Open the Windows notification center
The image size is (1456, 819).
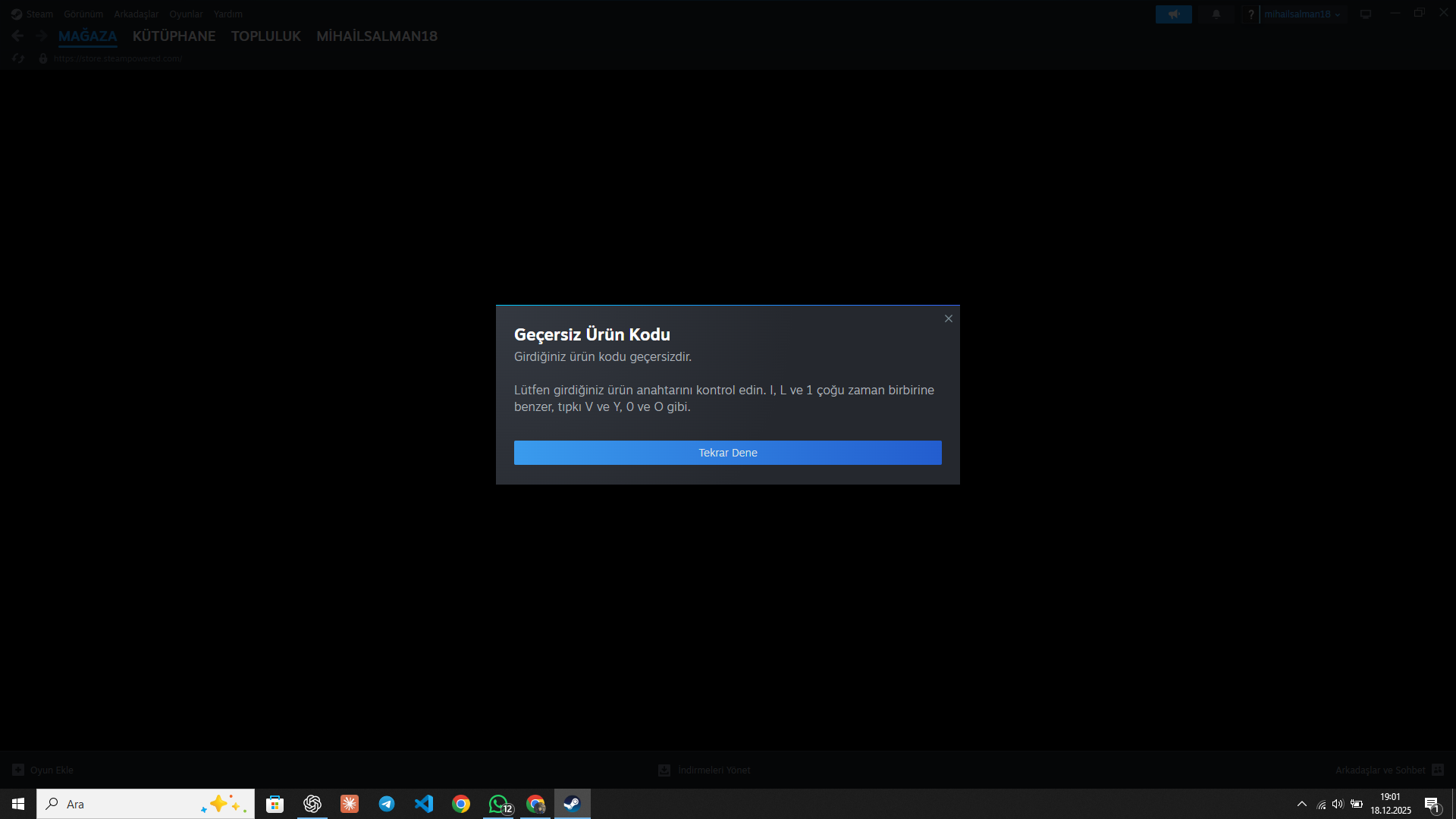click(x=1432, y=804)
